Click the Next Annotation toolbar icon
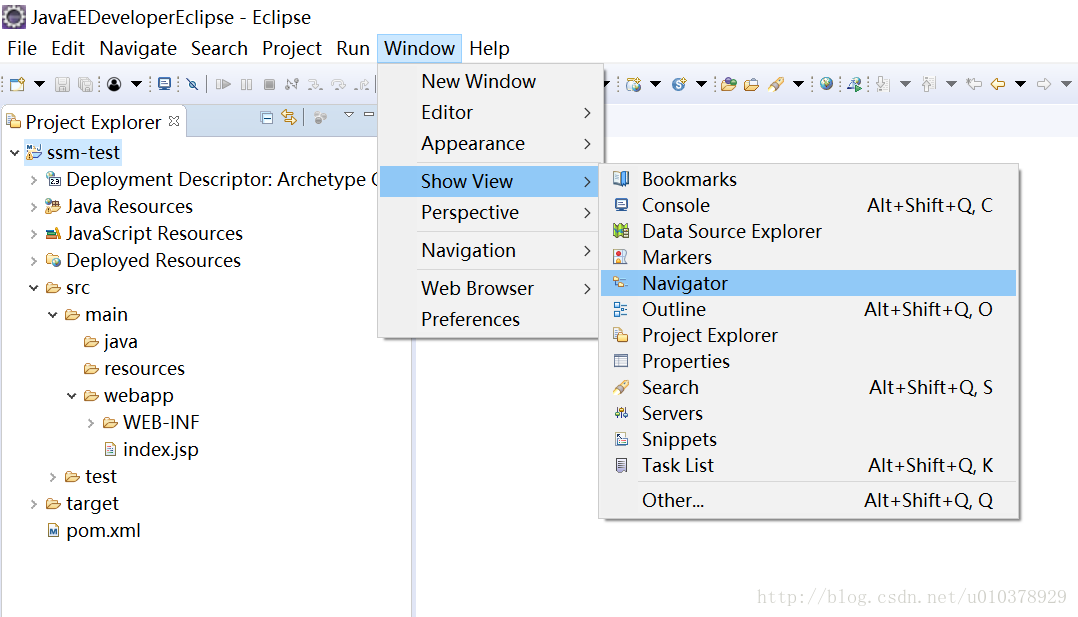The image size is (1078, 617). pos(883,85)
